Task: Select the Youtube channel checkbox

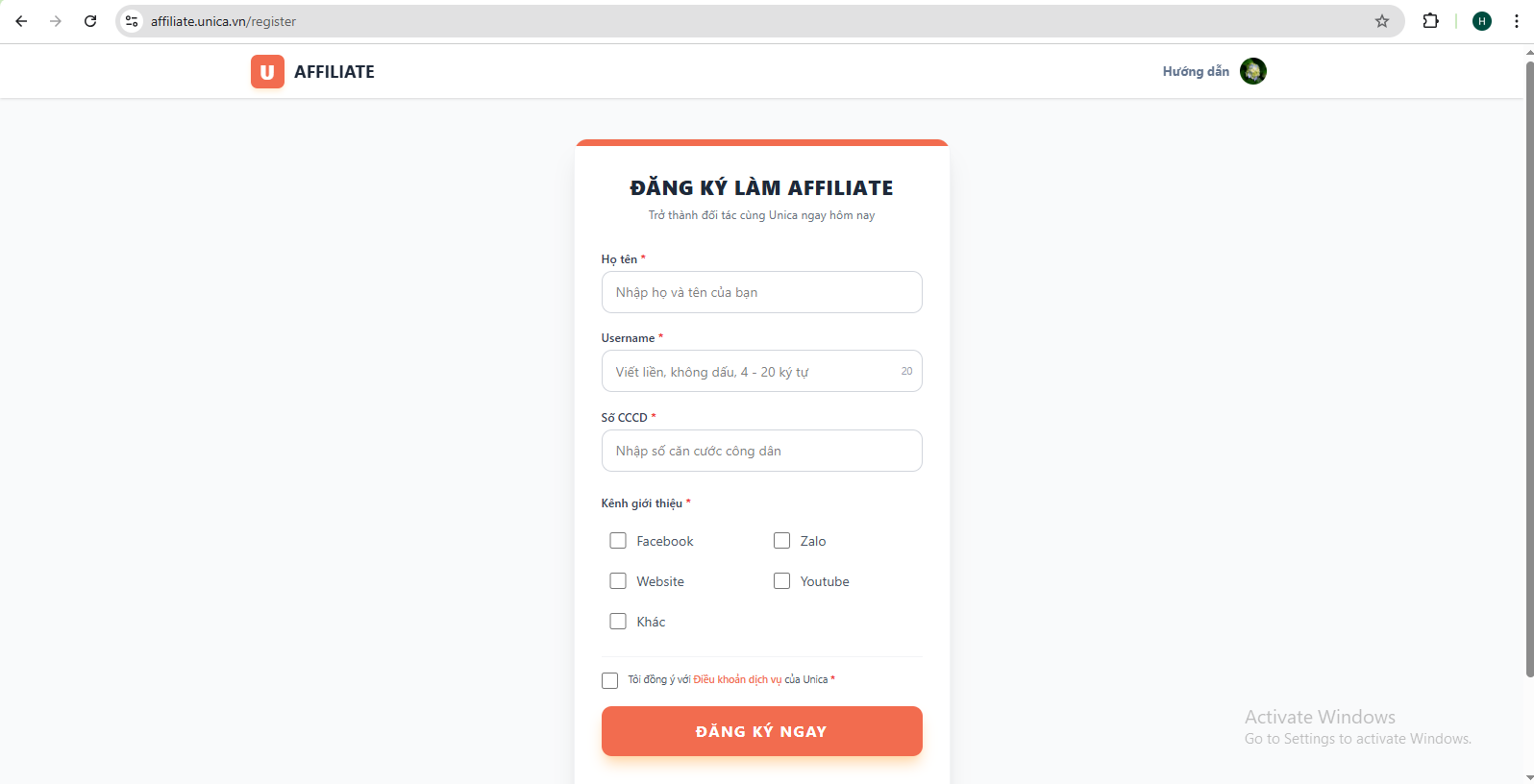Action: click(x=782, y=581)
